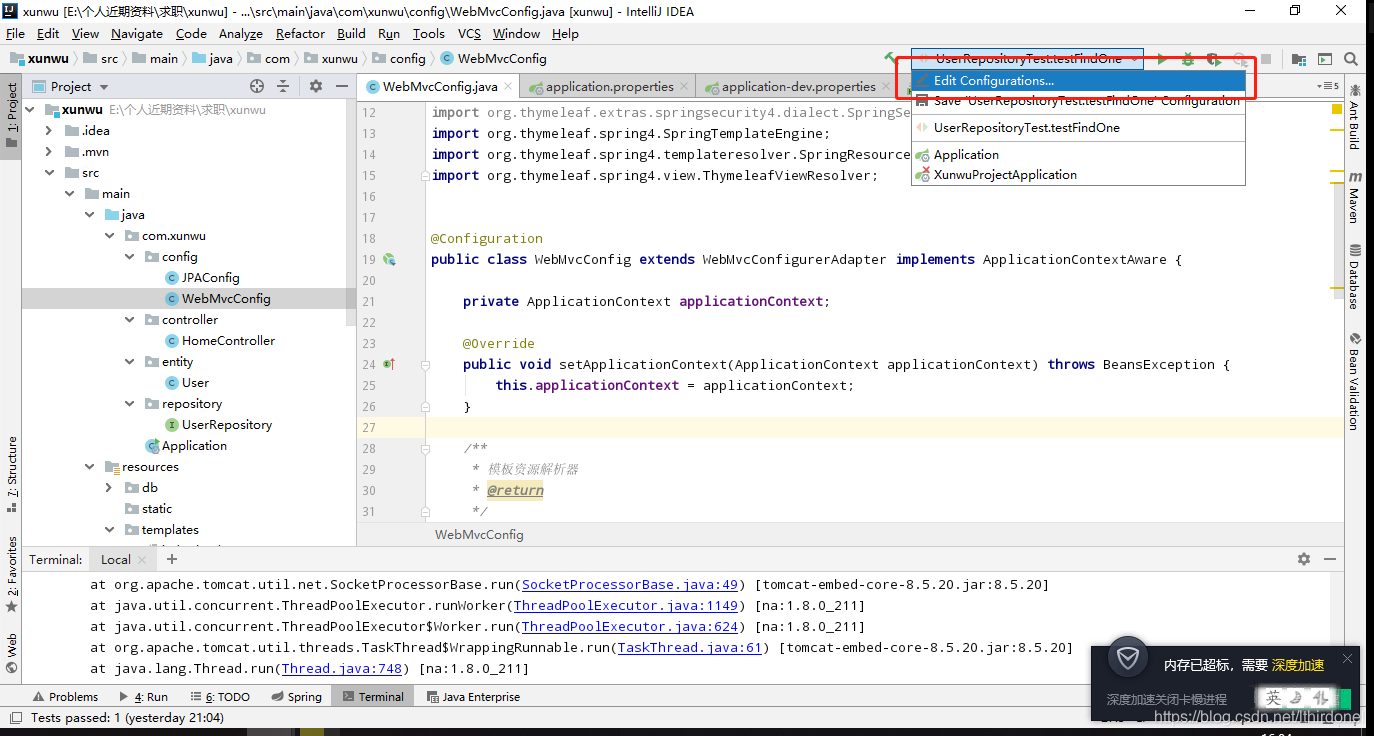Select Edit Configurations... menu entry
This screenshot has height=736, width=1374.
(x=1078, y=81)
